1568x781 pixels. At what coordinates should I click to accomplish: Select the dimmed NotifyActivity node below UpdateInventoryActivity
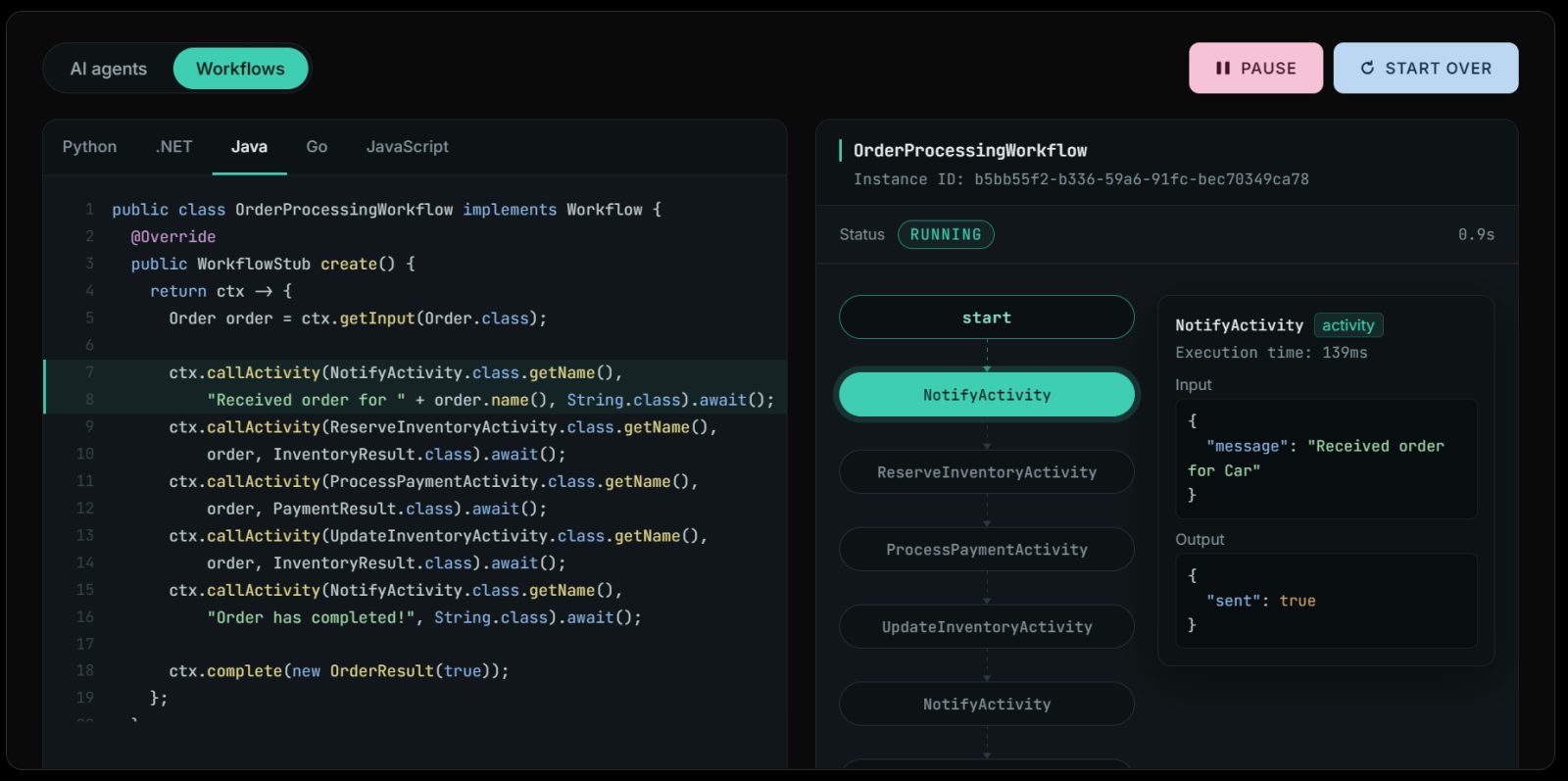(987, 705)
